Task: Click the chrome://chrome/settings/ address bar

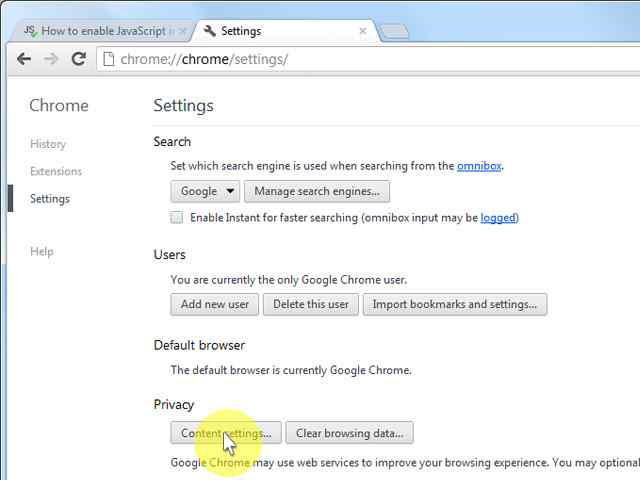Action: 367,59
